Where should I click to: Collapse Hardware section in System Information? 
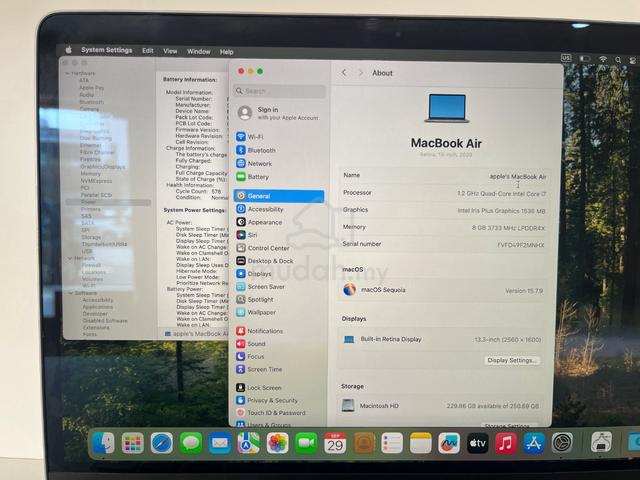click(68, 73)
